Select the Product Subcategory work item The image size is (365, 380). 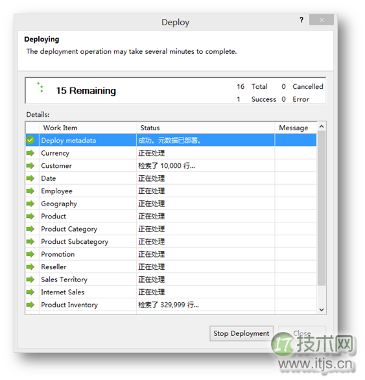[x=171, y=241]
